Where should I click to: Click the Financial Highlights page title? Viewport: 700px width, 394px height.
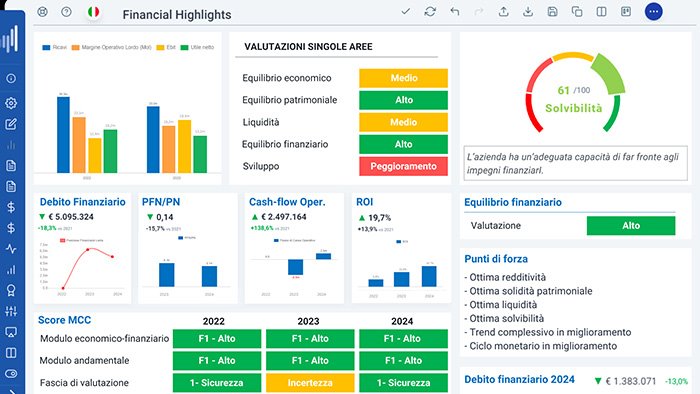tap(177, 15)
